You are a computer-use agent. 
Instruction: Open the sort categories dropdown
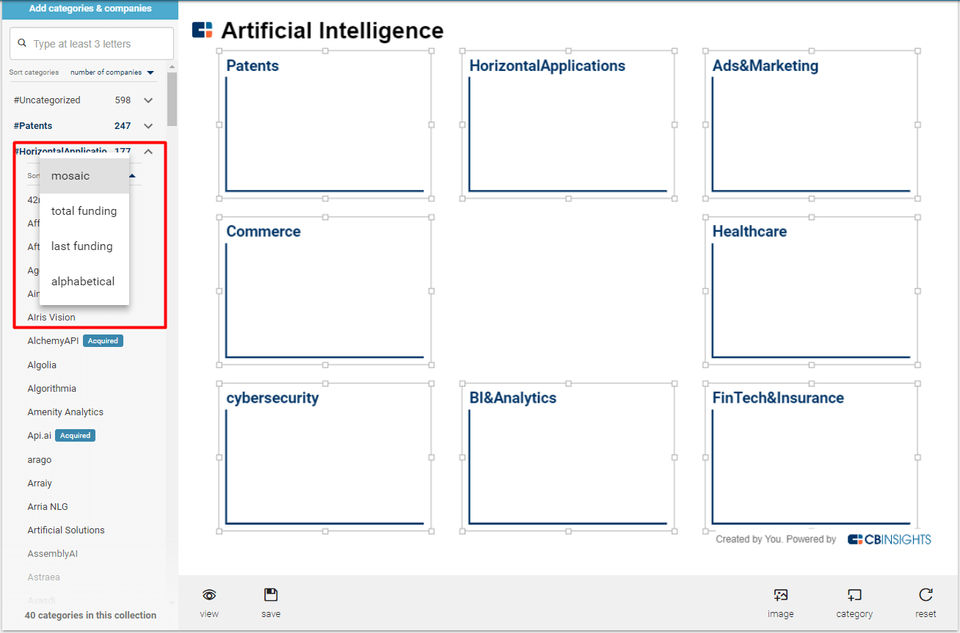(x=111, y=72)
